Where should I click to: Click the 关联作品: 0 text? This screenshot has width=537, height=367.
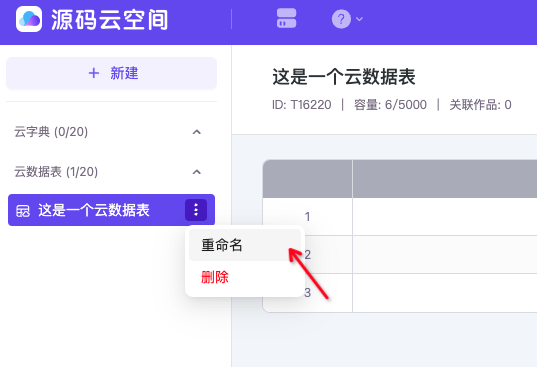coord(480,105)
